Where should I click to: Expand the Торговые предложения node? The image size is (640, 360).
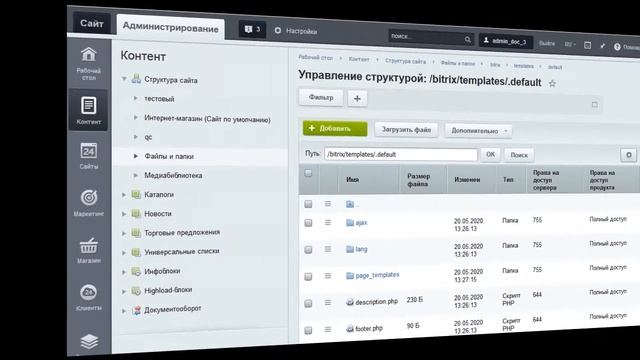point(124,233)
